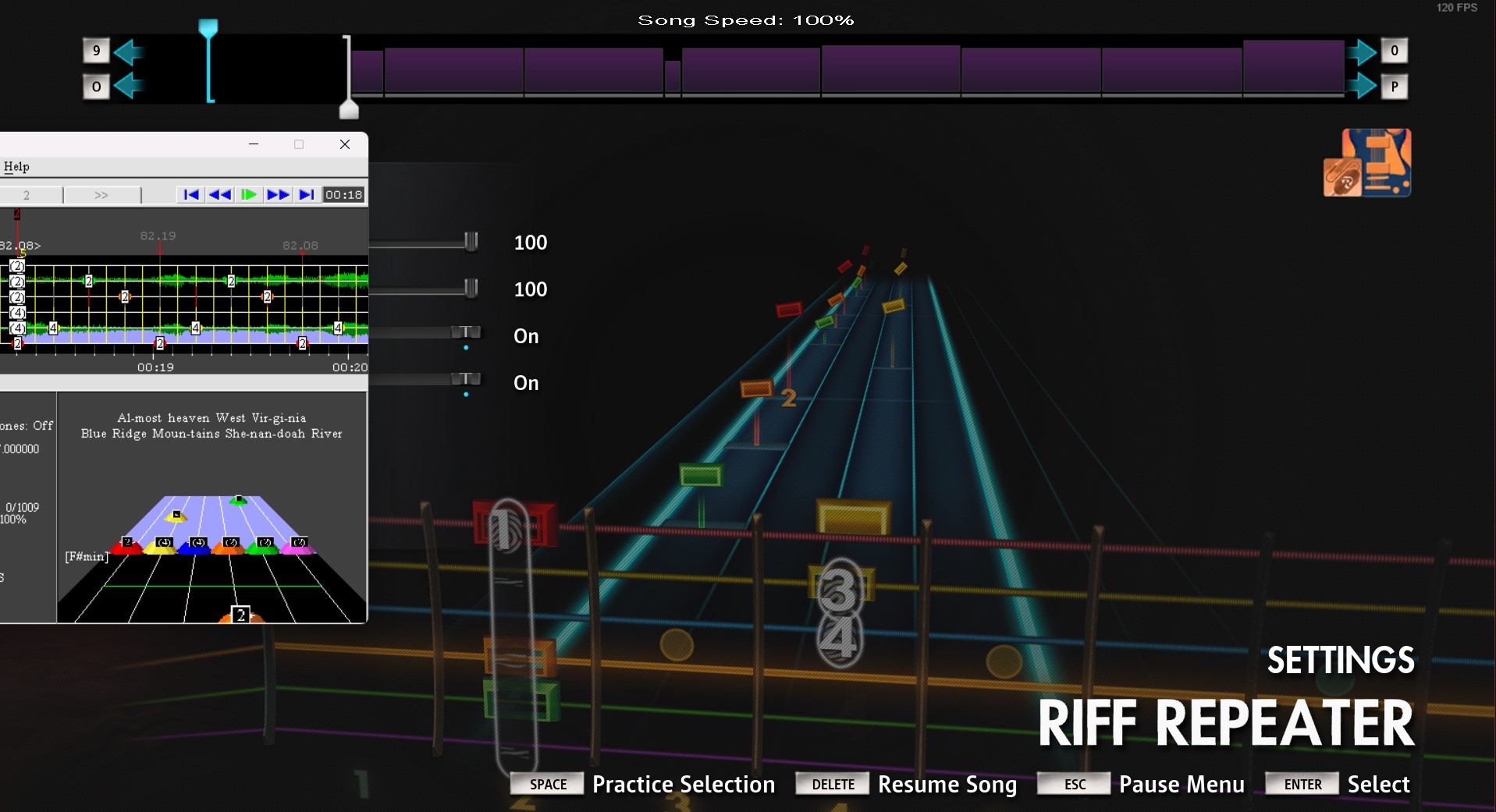Click rewind button in editor window
Viewport: 1496px width, 812px height.
pyautogui.click(x=220, y=195)
